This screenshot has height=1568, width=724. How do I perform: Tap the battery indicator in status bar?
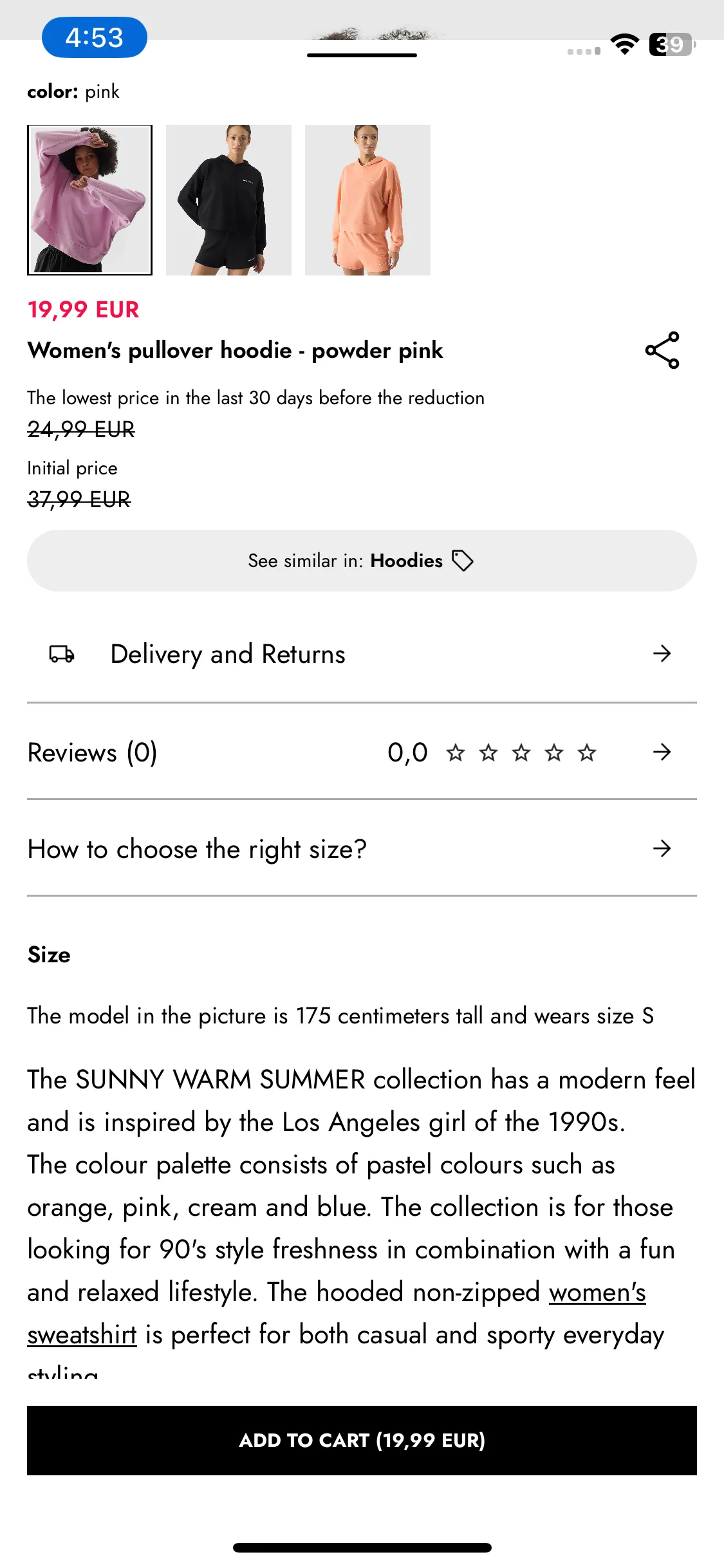pos(672,44)
